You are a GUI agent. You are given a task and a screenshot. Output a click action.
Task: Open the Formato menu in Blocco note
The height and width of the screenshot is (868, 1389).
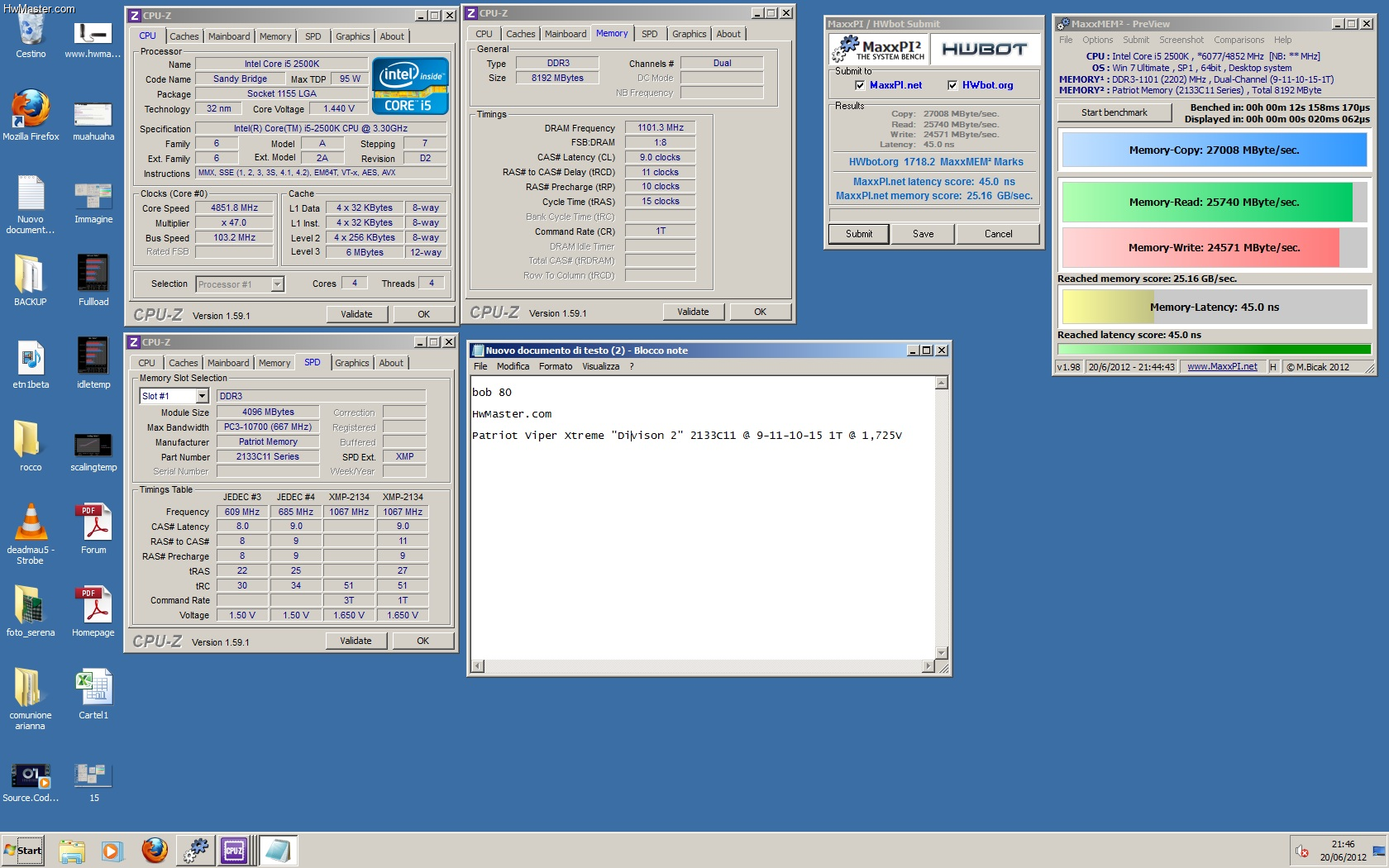click(x=556, y=366)
